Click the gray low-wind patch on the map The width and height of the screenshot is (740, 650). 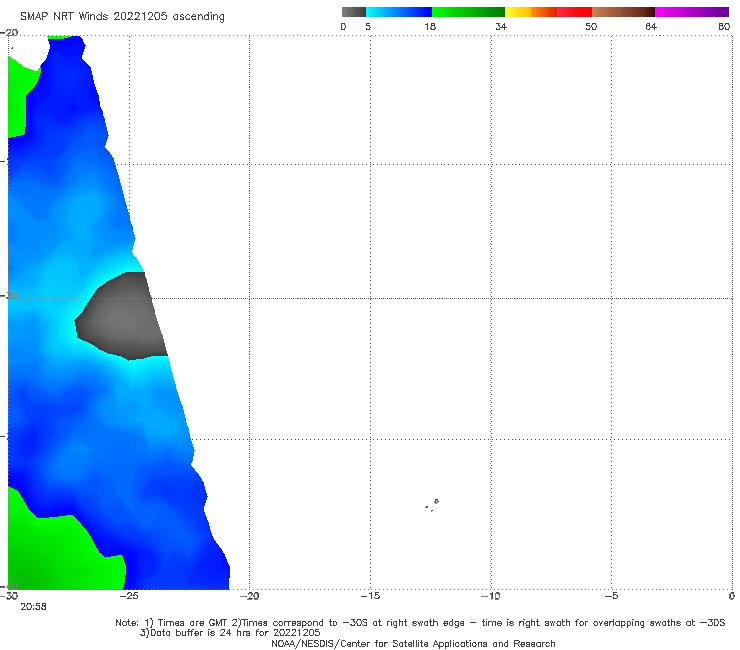pyautogui.click(x=122, y=316)
